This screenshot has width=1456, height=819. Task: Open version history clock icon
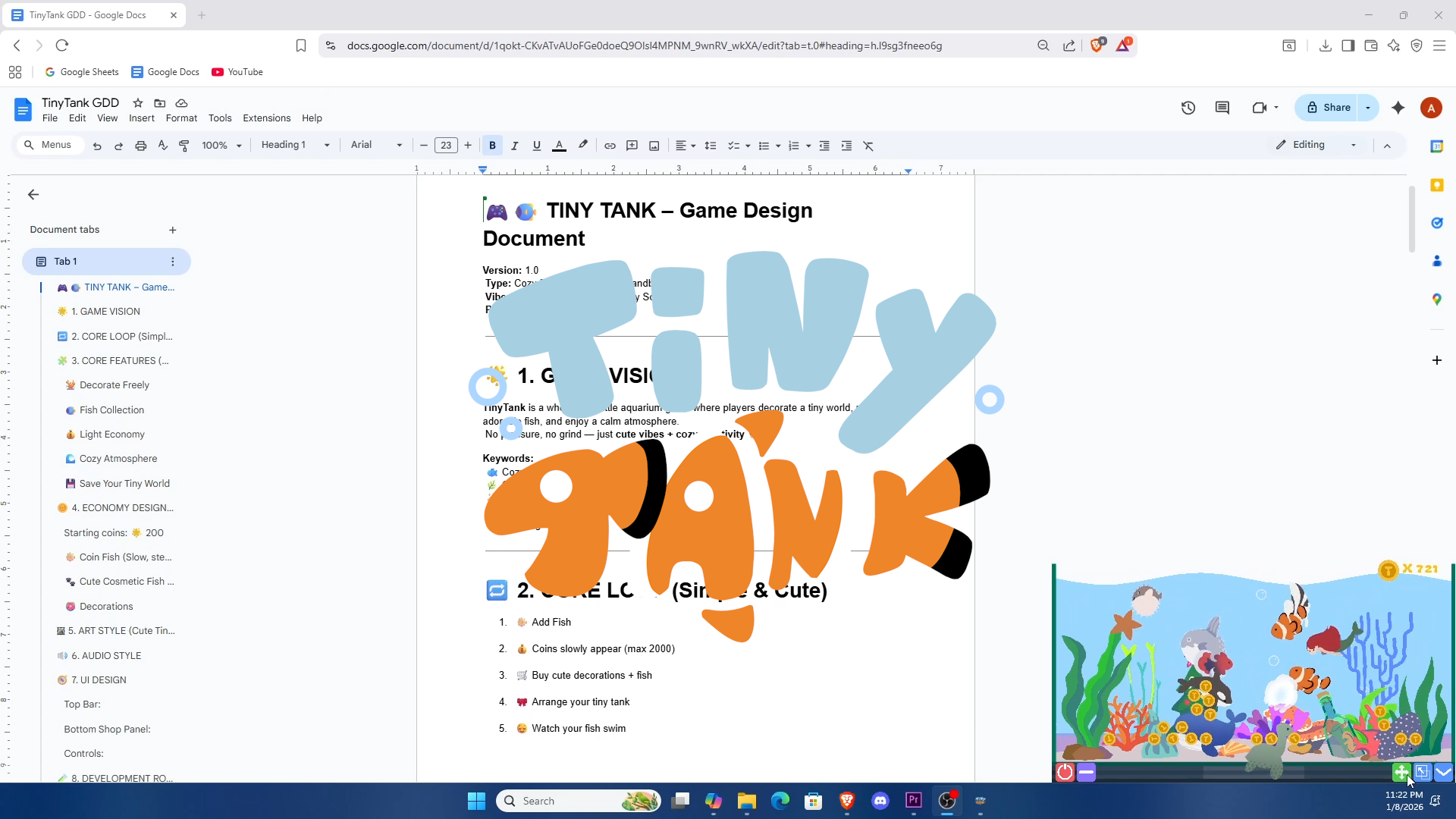pyautogui.click(x=1188, y=108)
